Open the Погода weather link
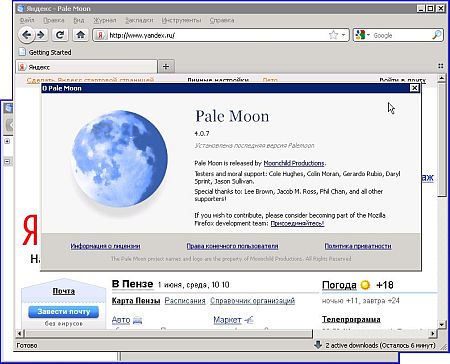Screen dimensions: 450x364 click(339, 285)
